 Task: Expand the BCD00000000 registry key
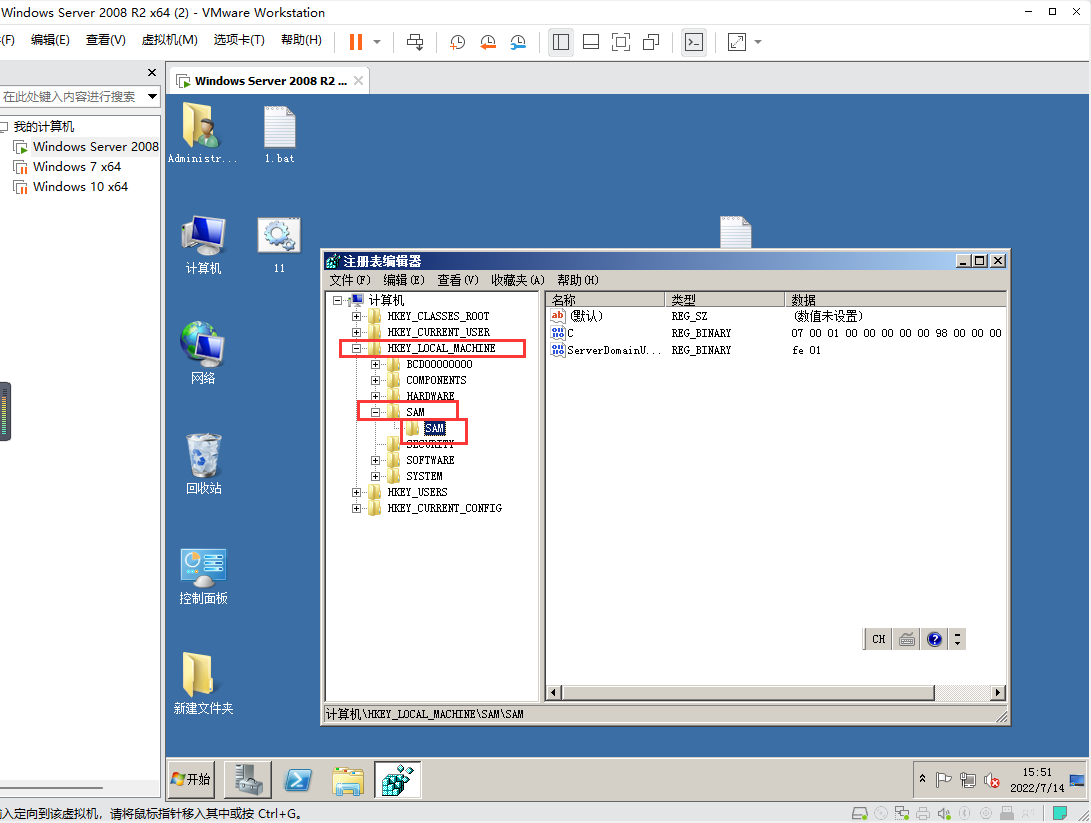[x=375, y=365]
